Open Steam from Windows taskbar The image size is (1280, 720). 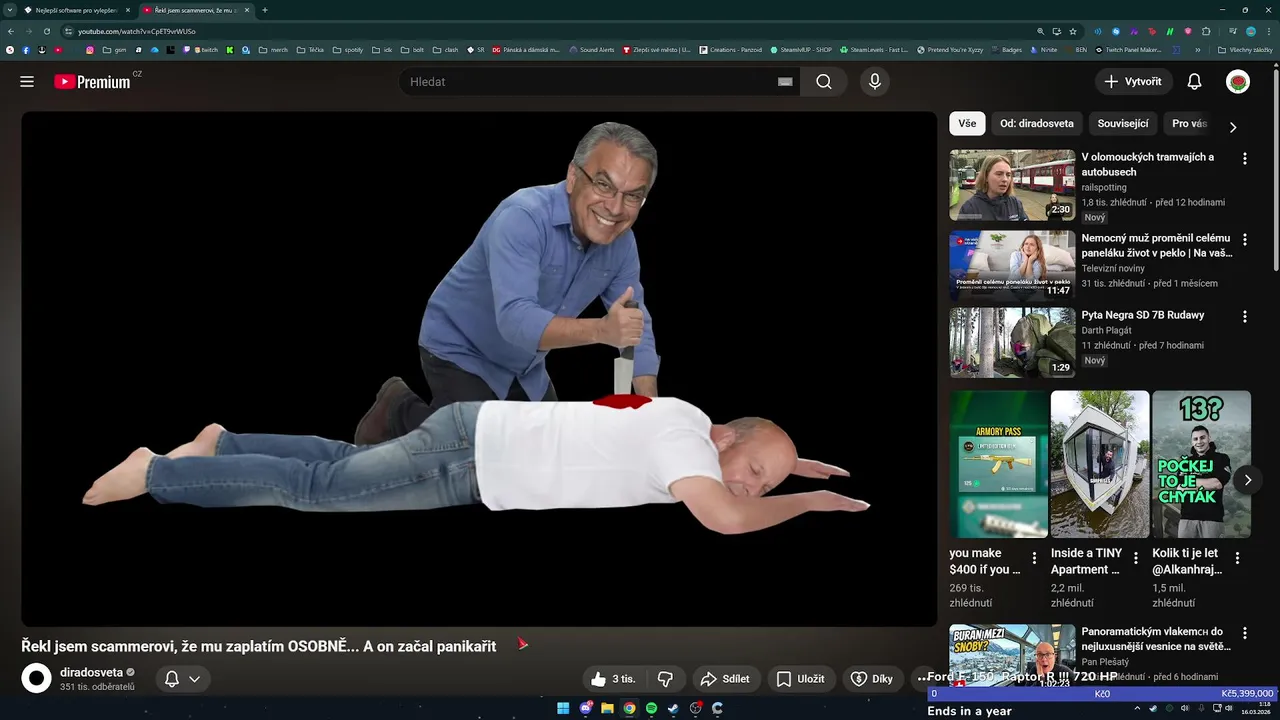(673, 708)
